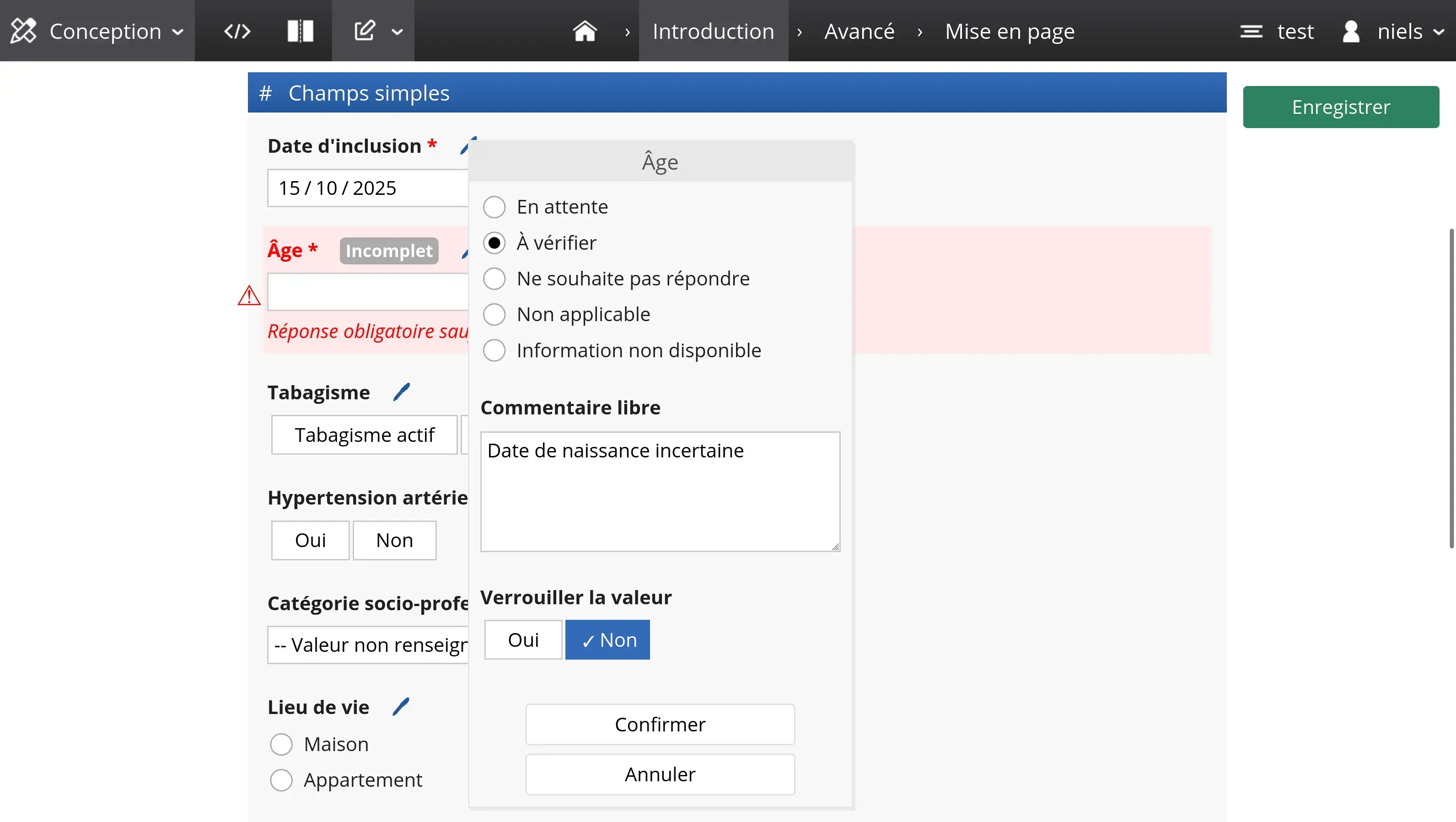Navigate to Avancé breadcrumb page
Viewport: 1456px width, 822px height.
pos(859,31)
